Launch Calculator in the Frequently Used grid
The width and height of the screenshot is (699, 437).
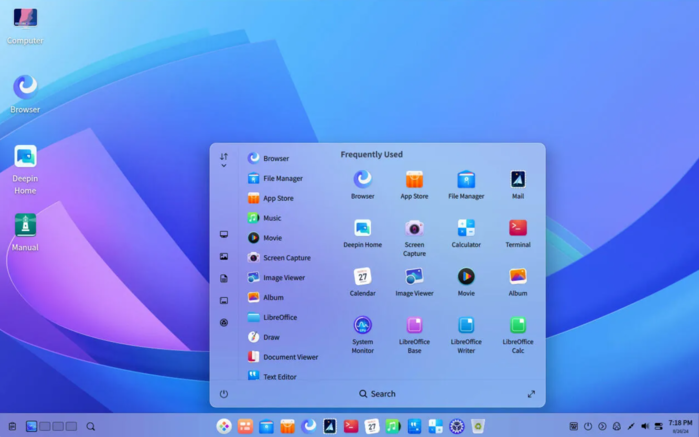tap(466, 229)
